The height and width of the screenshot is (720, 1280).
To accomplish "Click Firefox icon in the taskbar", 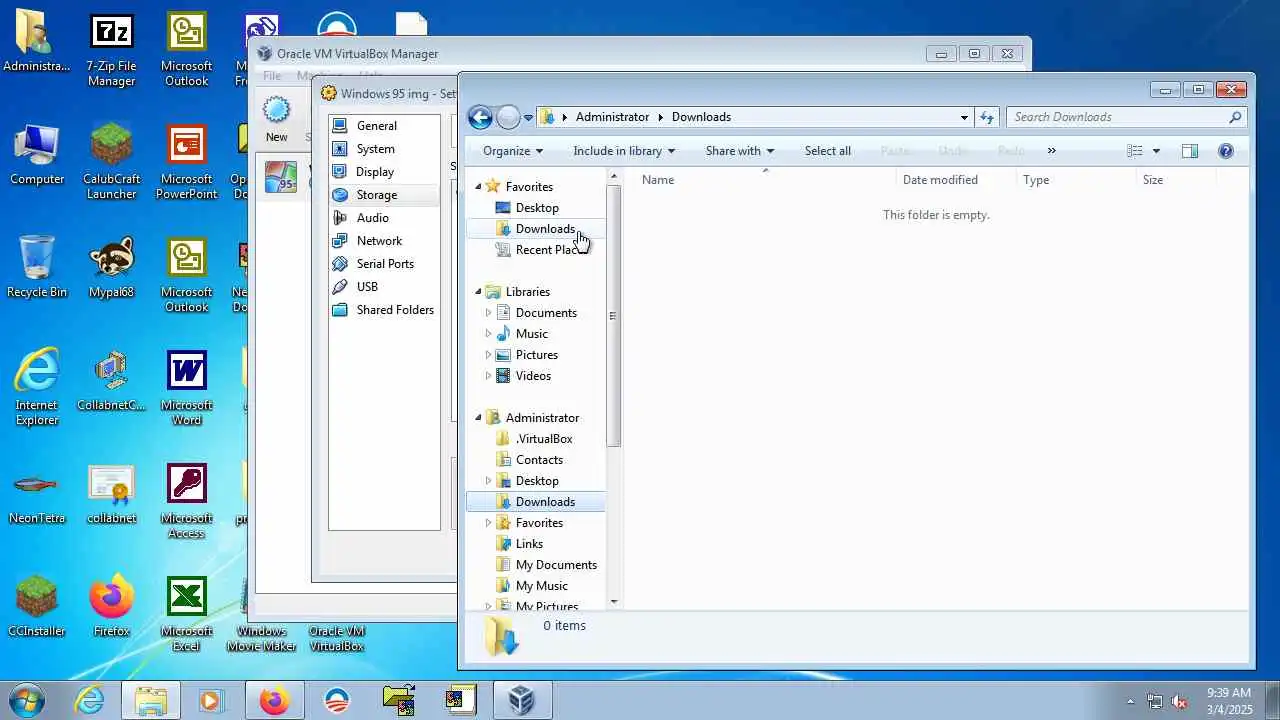I will [x=274, y=700].
